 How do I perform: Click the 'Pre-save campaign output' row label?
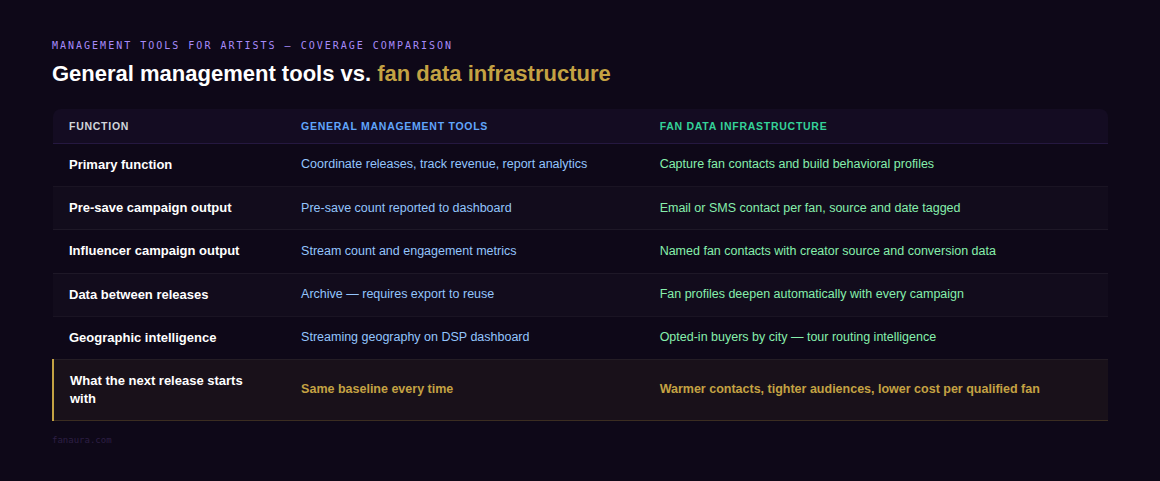pos(150,208)
